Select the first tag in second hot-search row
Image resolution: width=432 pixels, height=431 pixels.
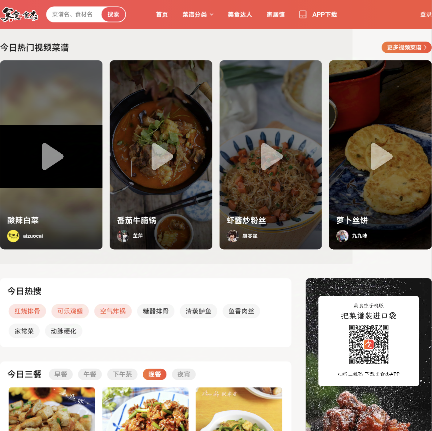coord(24,331)
